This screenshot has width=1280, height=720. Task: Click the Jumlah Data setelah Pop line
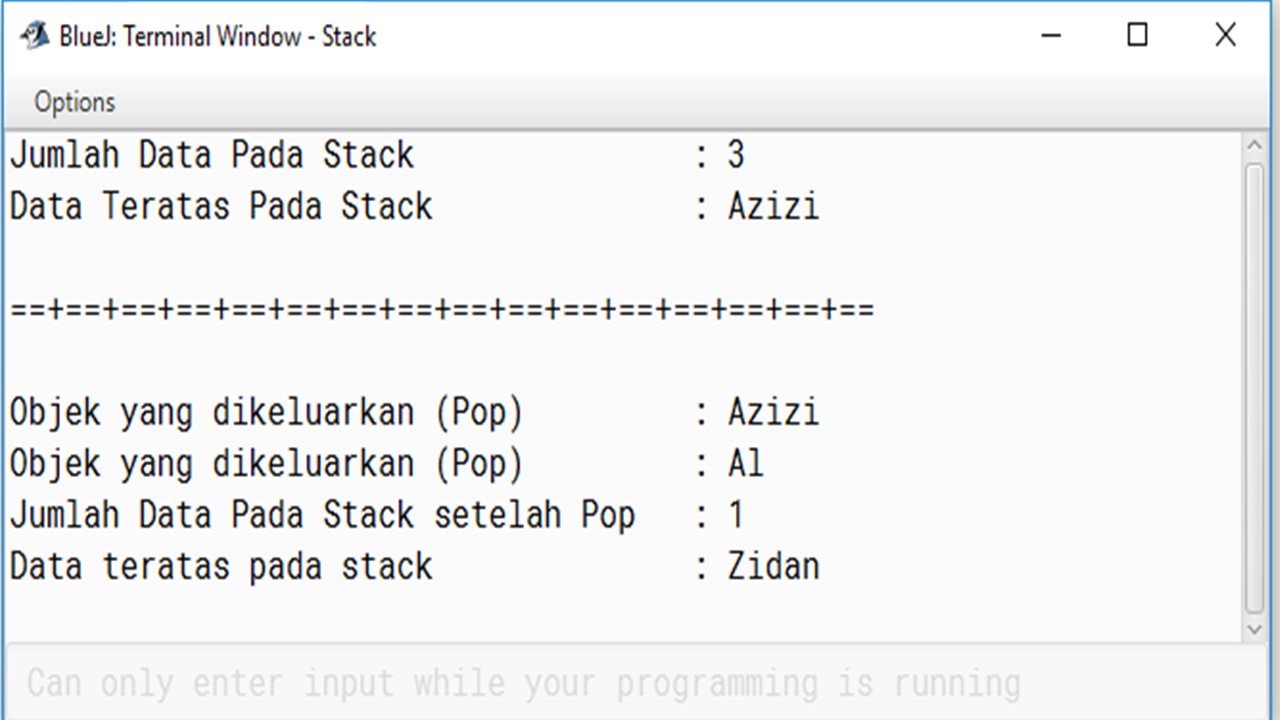[322, 514]
